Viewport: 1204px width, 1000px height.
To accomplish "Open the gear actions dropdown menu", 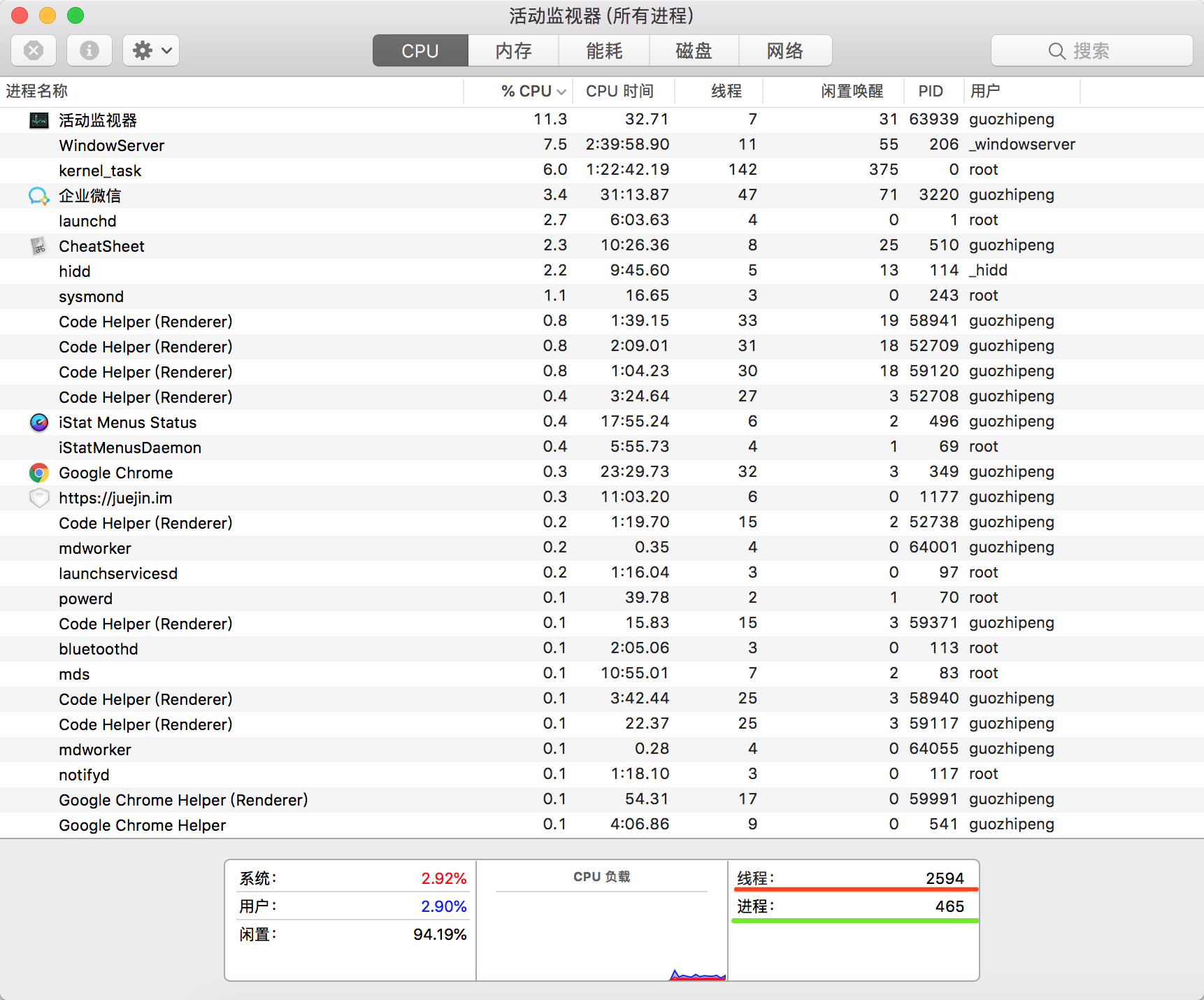I will [151, 50].
